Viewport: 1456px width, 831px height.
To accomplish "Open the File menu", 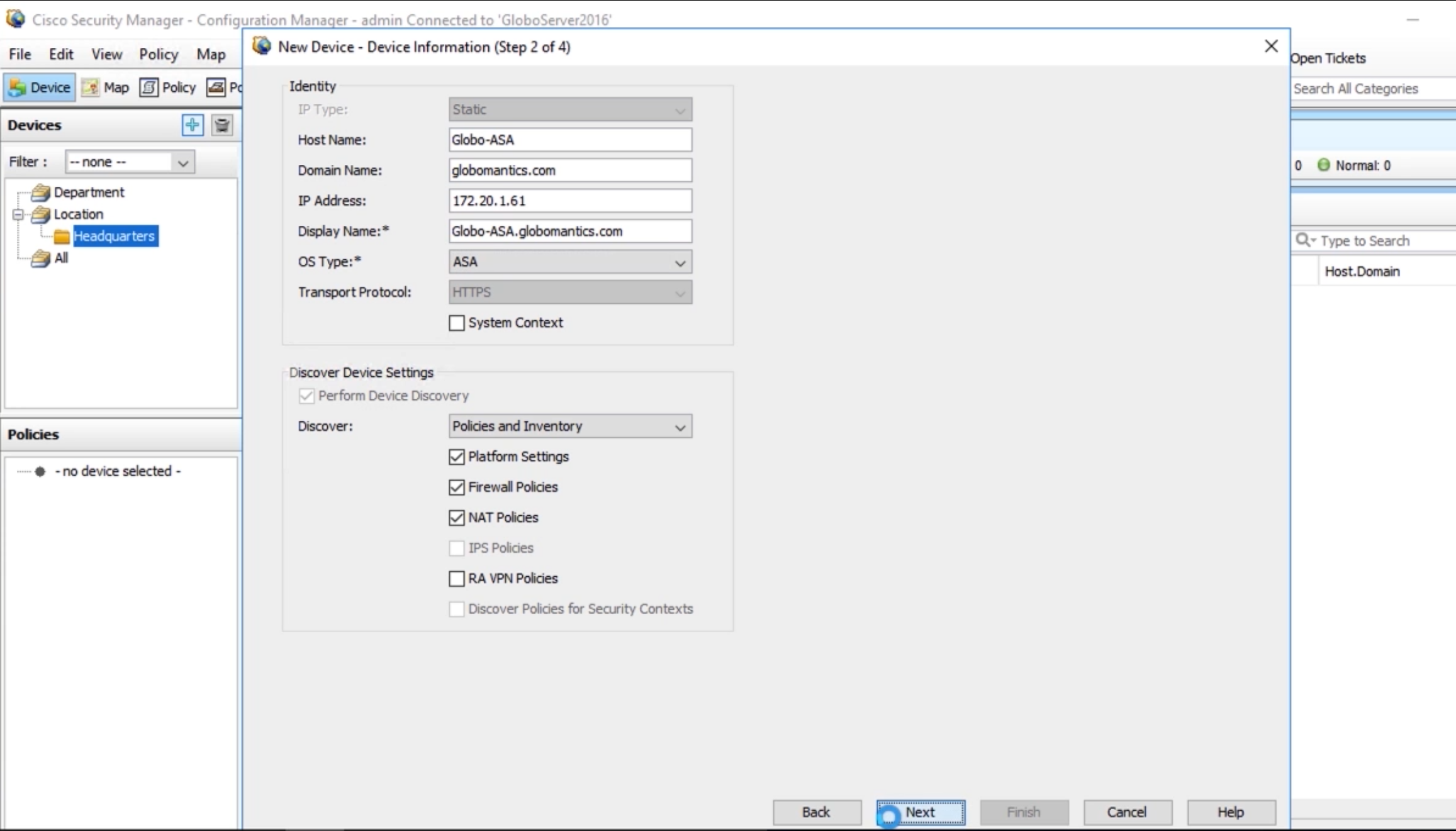I will [20, 54].
